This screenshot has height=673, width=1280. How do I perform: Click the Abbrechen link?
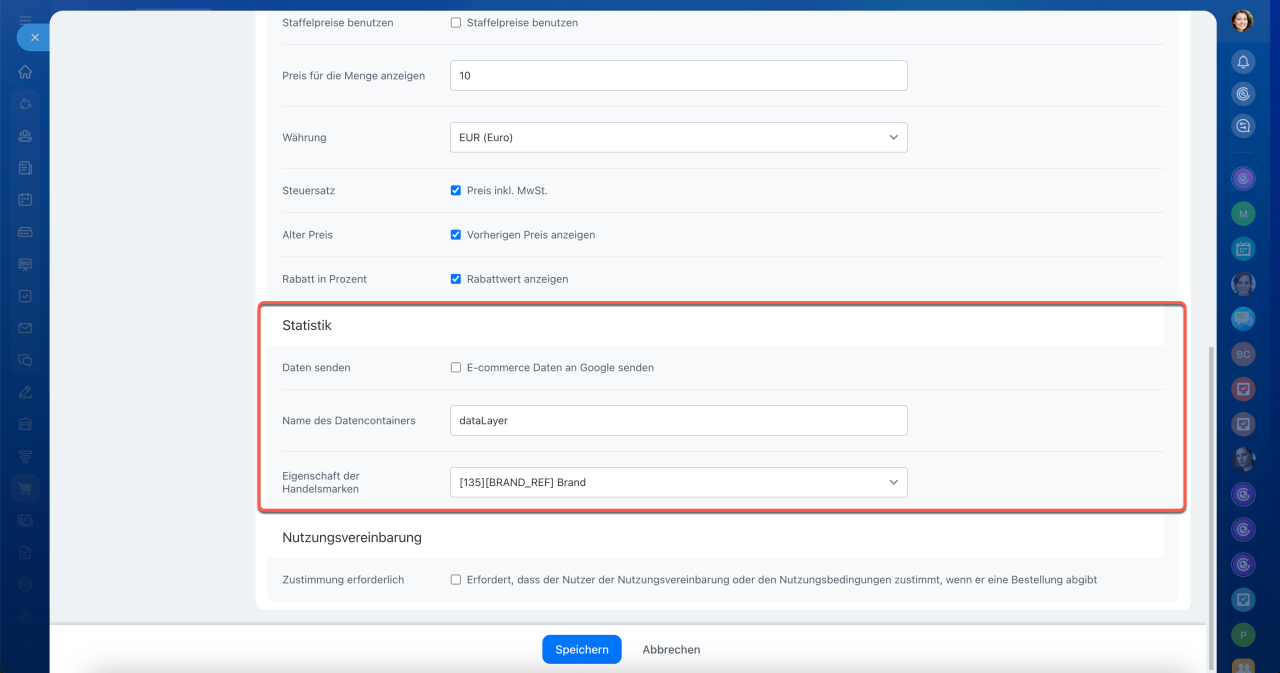pyautogui.click(x=671, y=650)
